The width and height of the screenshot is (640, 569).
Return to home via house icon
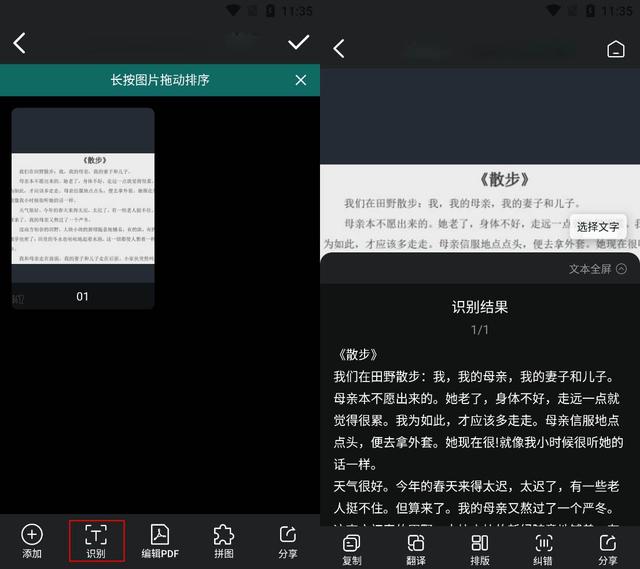click(x=616, y=49)
